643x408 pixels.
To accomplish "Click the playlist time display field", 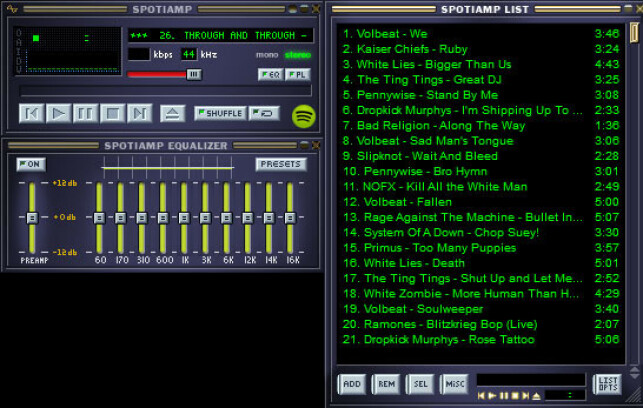I will click(x=565, y=395).
